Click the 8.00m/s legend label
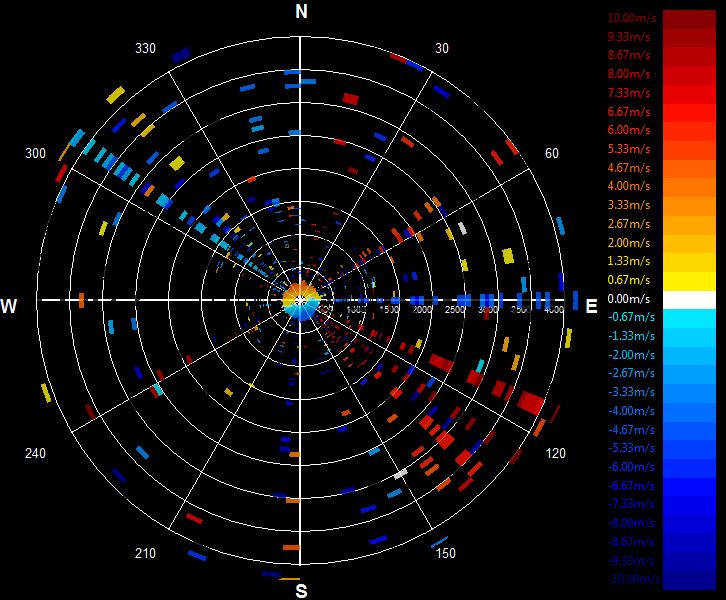Image resolution: width=726 pixels, height=600 pixels. 629,74
